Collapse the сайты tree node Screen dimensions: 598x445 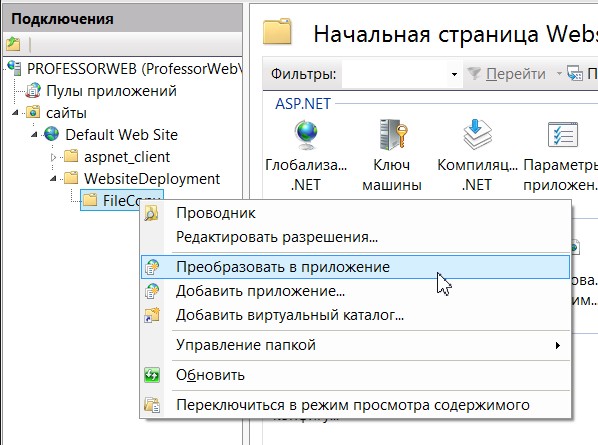[x=15, y=113]
